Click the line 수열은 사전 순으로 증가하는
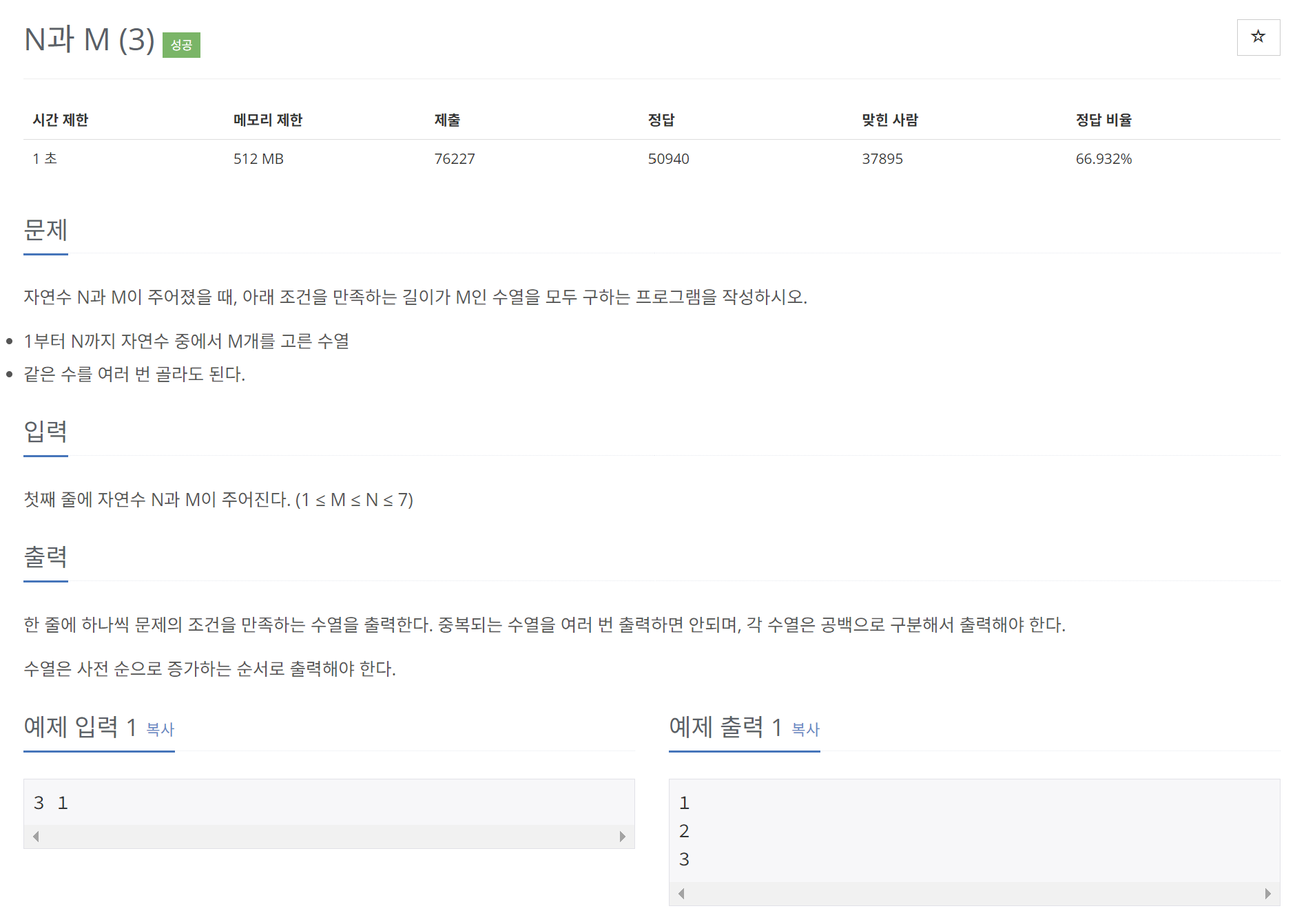 [x=210, y=669]
